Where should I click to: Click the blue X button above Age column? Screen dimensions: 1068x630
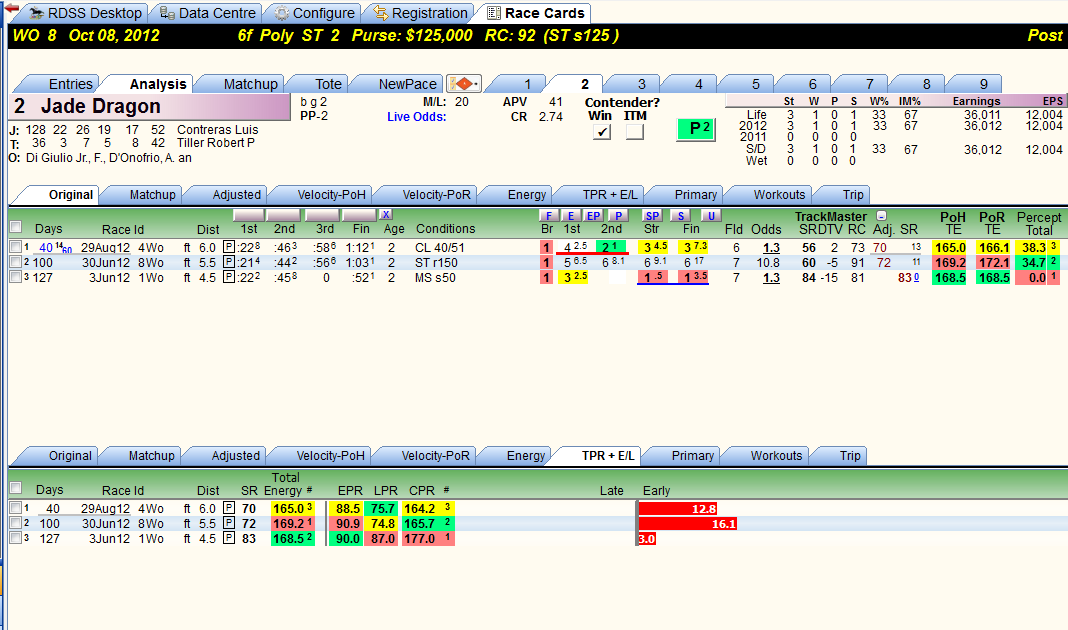coord(386,215)
